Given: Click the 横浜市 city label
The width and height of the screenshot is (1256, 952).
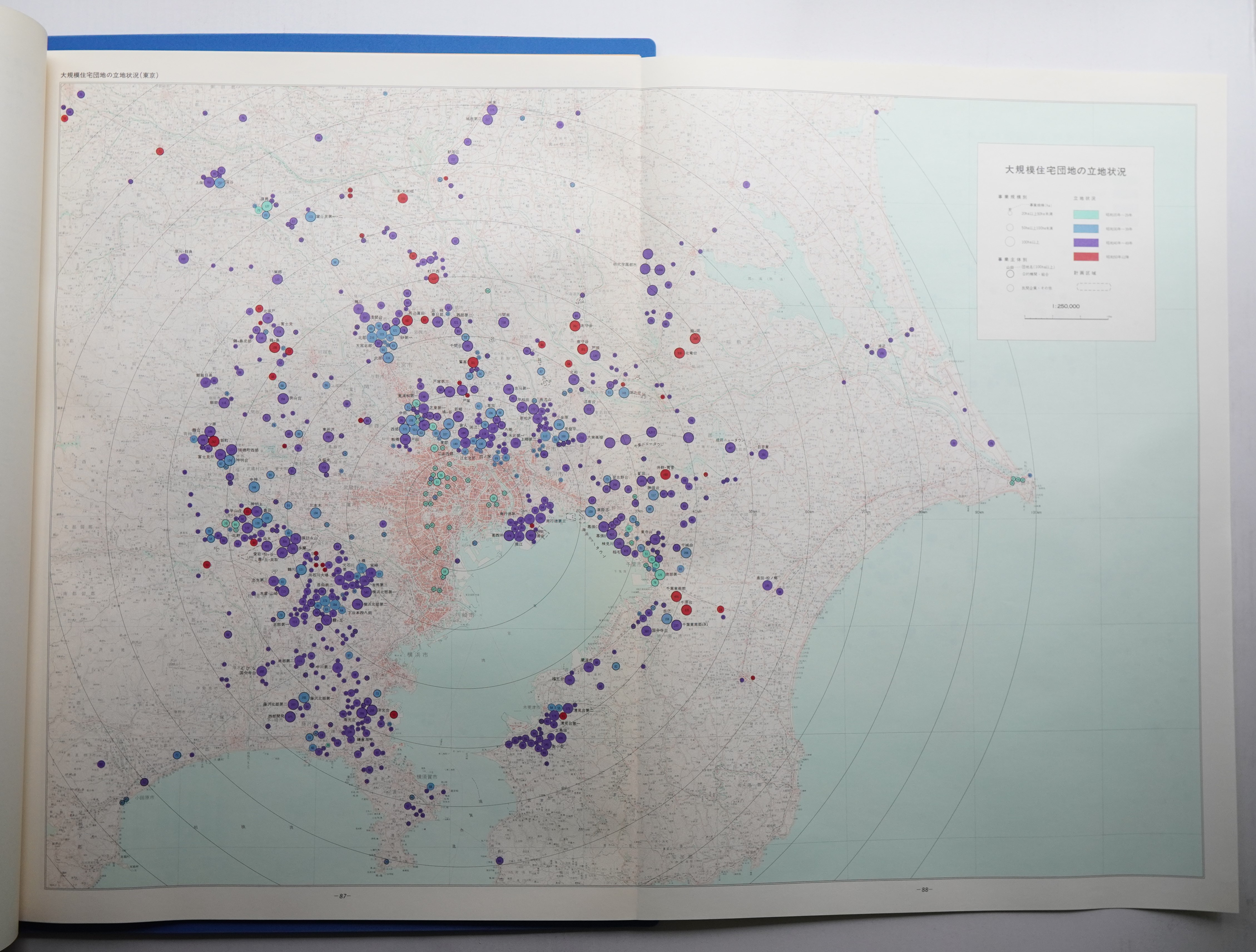Looking at the screenshot, I should click(418, 655).
